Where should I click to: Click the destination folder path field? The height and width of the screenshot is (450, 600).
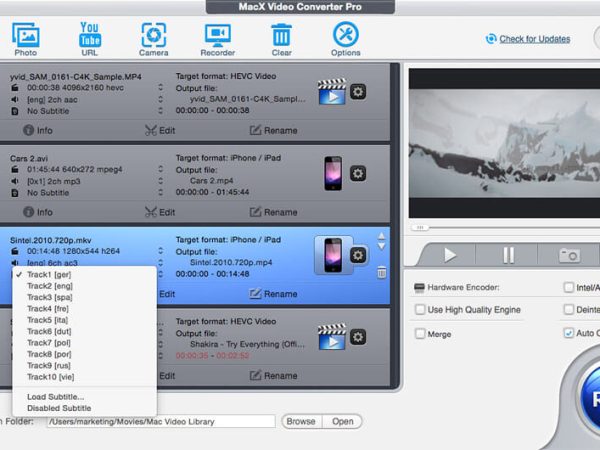pos(161,422)
